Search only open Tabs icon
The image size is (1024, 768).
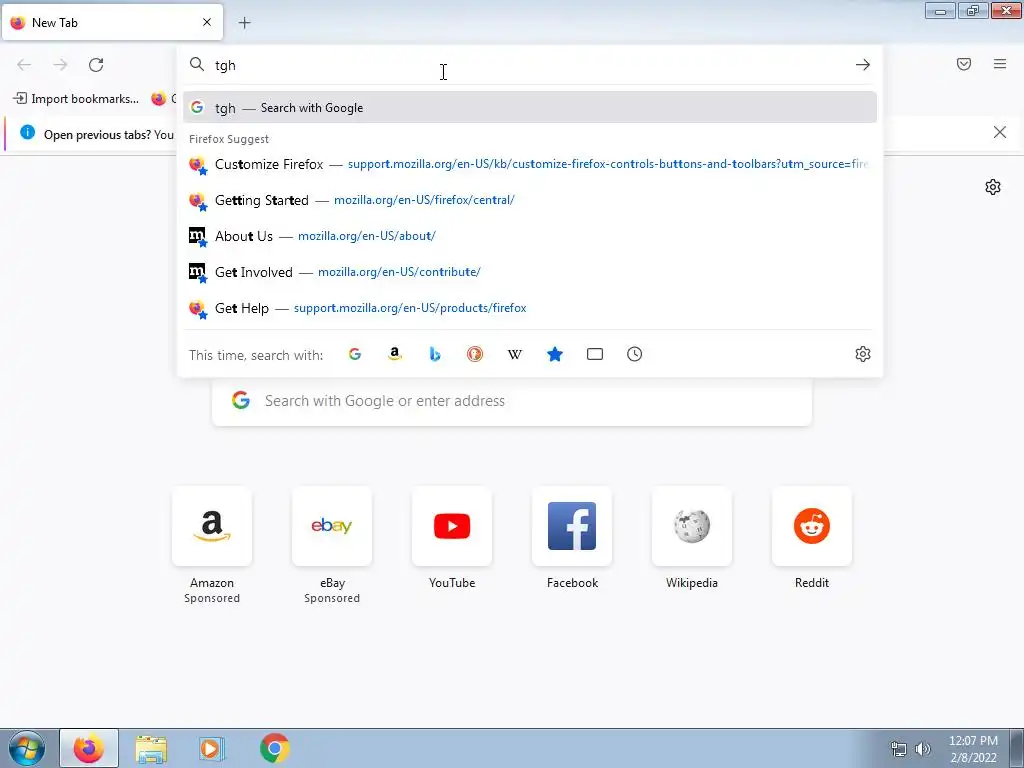click(594, 354)
